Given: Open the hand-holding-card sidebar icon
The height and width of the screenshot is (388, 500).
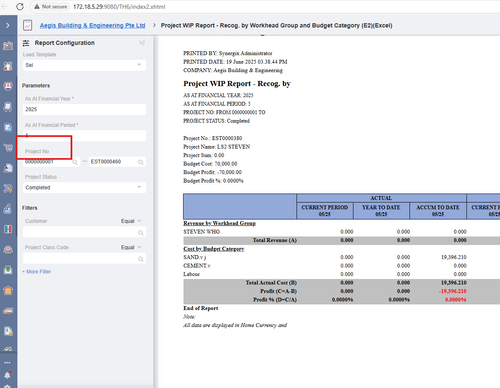Looking at the screenshot, I should point(8,311).
